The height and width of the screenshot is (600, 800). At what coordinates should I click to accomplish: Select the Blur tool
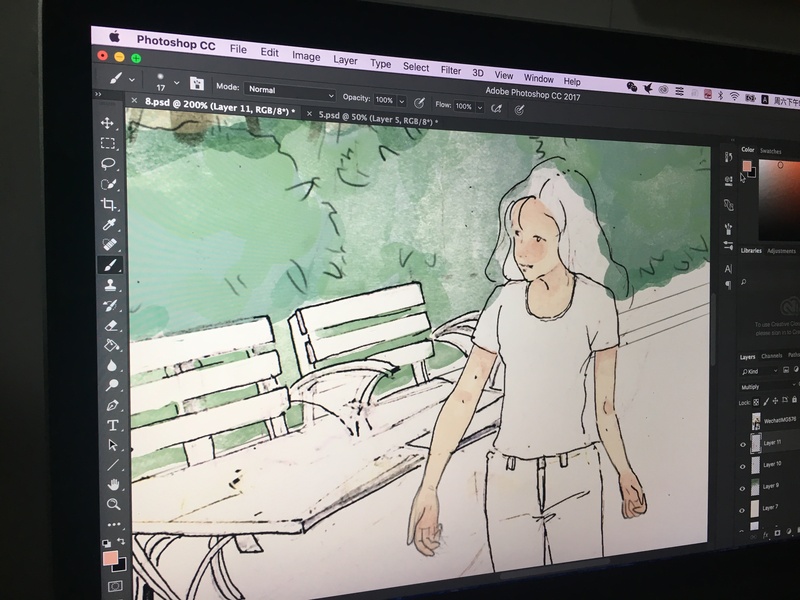click(112, 365)
